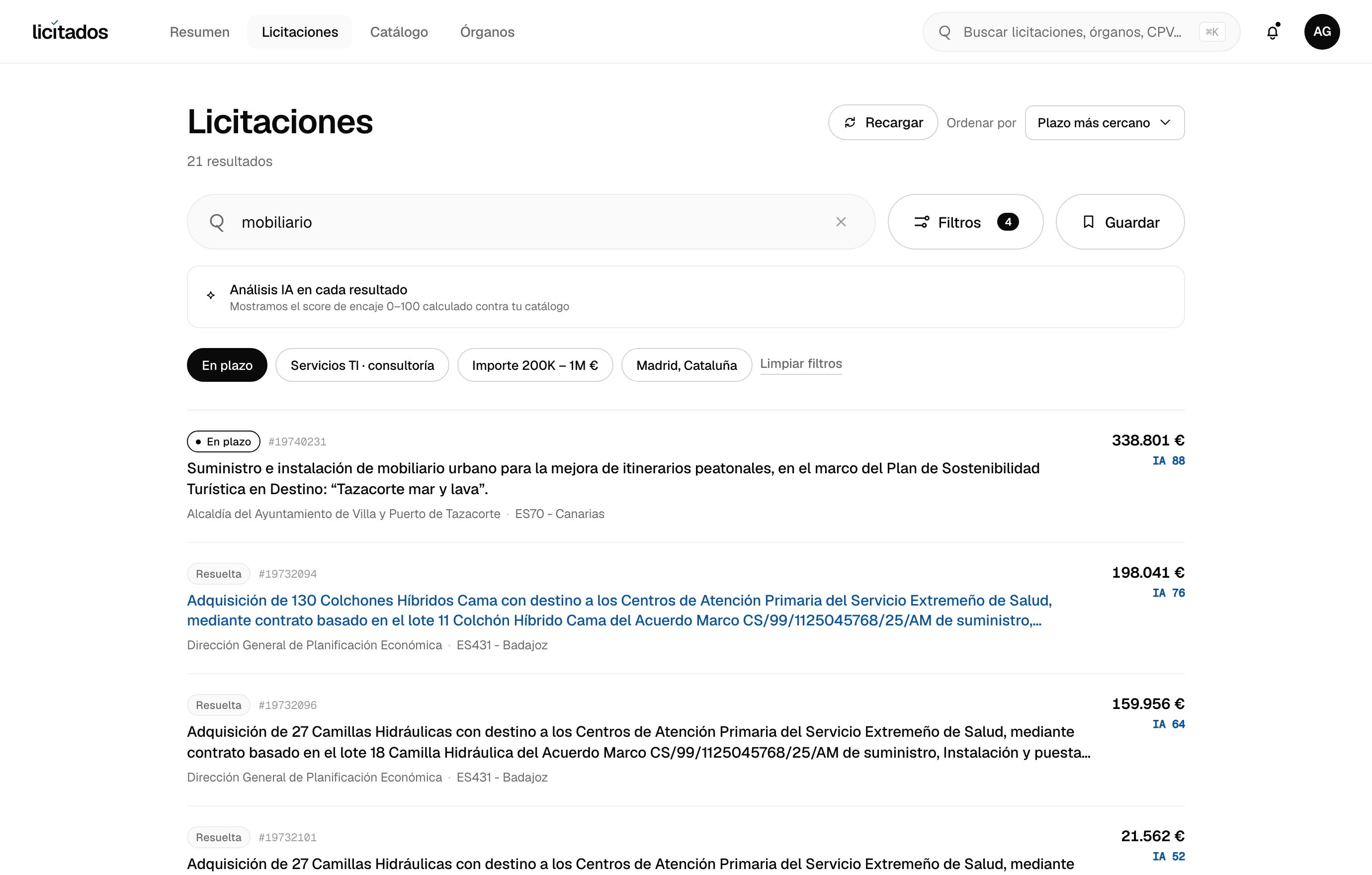The image size is (1372, 875).
Task: Click Limpiar filtros link
Action: [x=800, y=363]
